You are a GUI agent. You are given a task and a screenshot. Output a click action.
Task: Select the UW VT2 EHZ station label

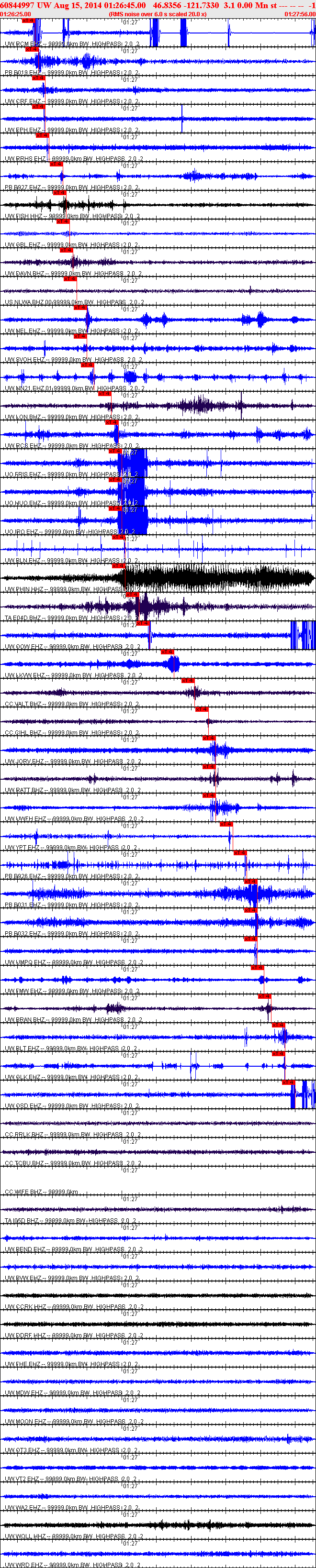71,1480
